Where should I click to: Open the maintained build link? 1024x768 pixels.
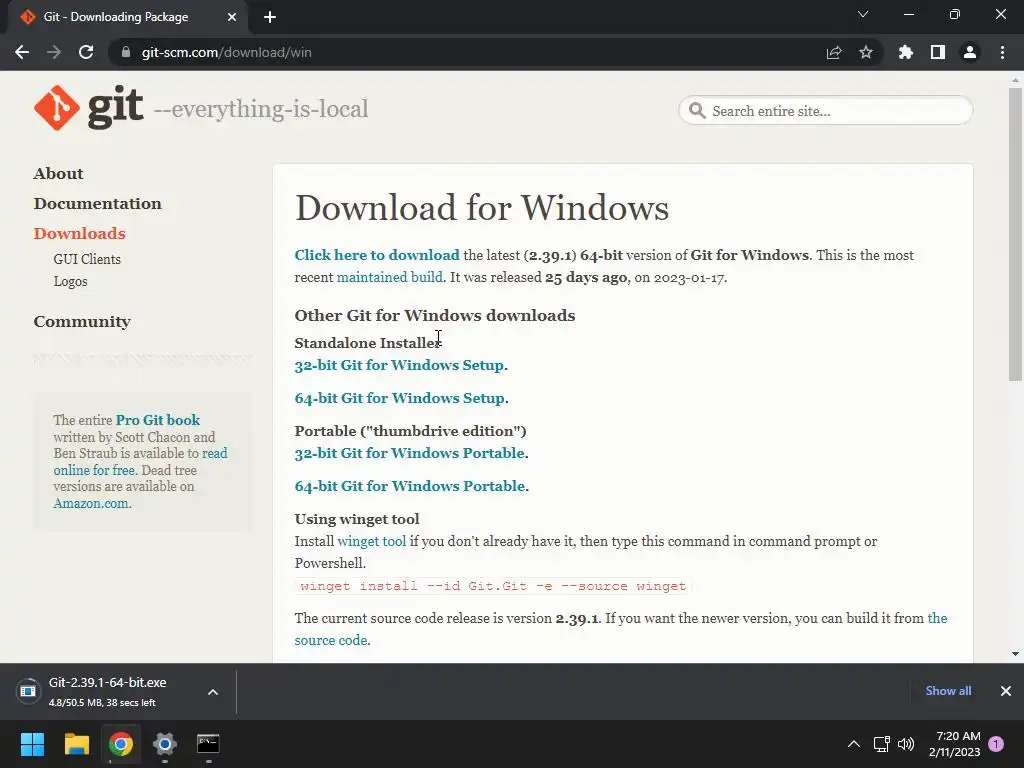pyautogui.click(x=390, y=278)
